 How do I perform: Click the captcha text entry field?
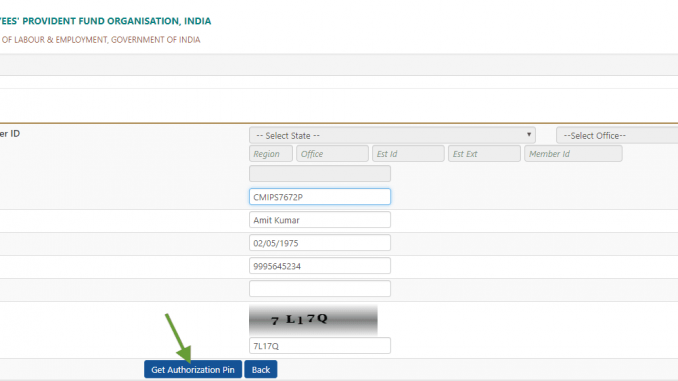coord(320,346)
